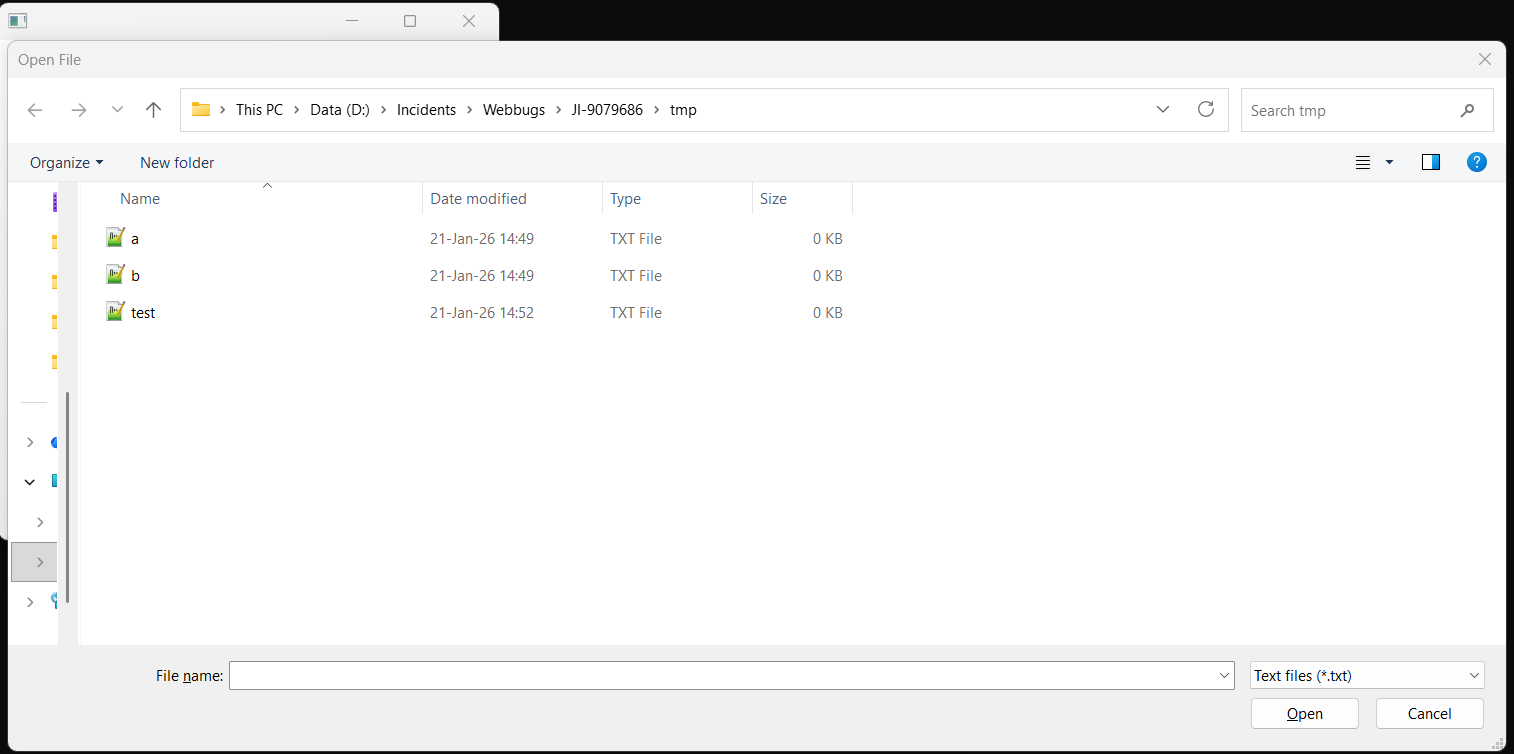Navigate to This PC breadcrumb

coord(259,110)
